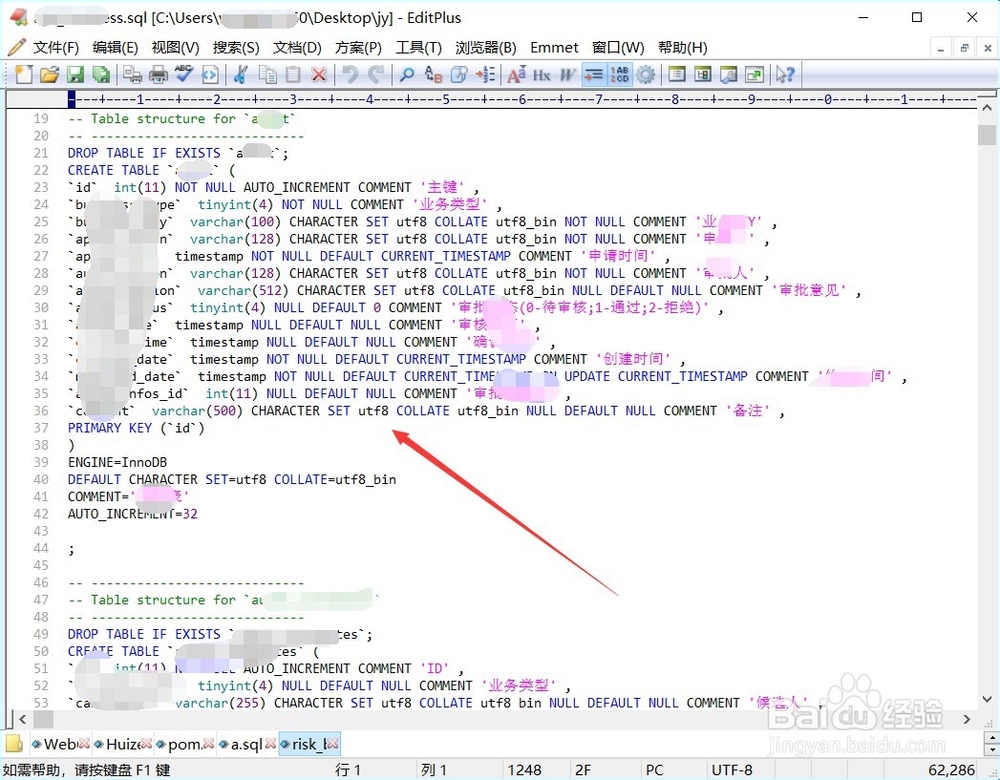Close the pom document tab
This screenshot has height=780, width=1000.
209,744
